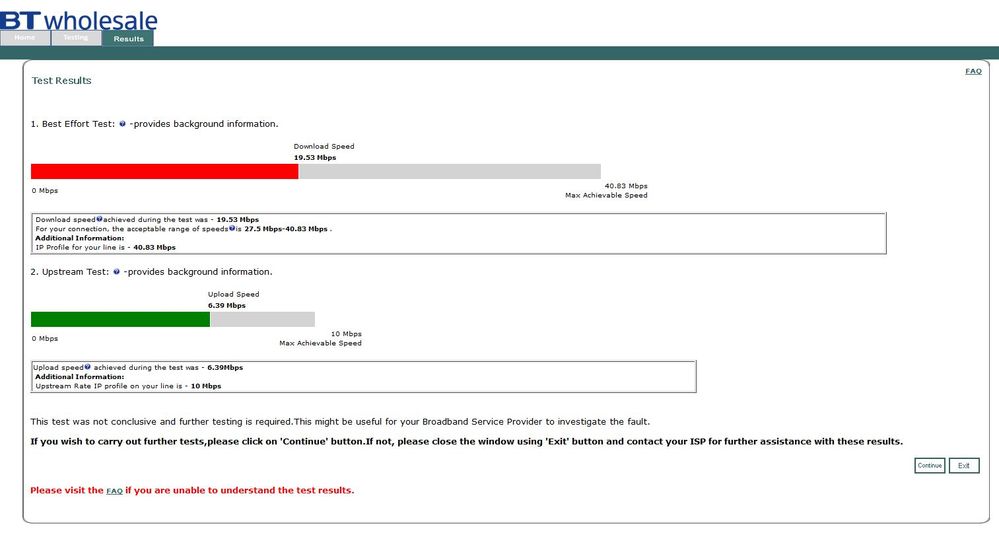Click the Continue button
Viewport: 999px width, 533px height.
[x=930, y=465]
